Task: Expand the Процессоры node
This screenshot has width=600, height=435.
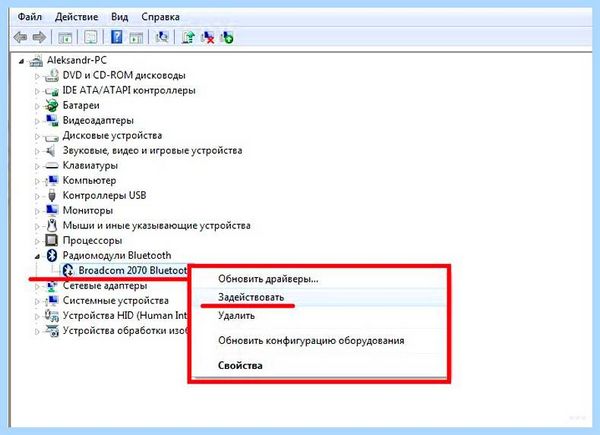Action: point(37,241)
